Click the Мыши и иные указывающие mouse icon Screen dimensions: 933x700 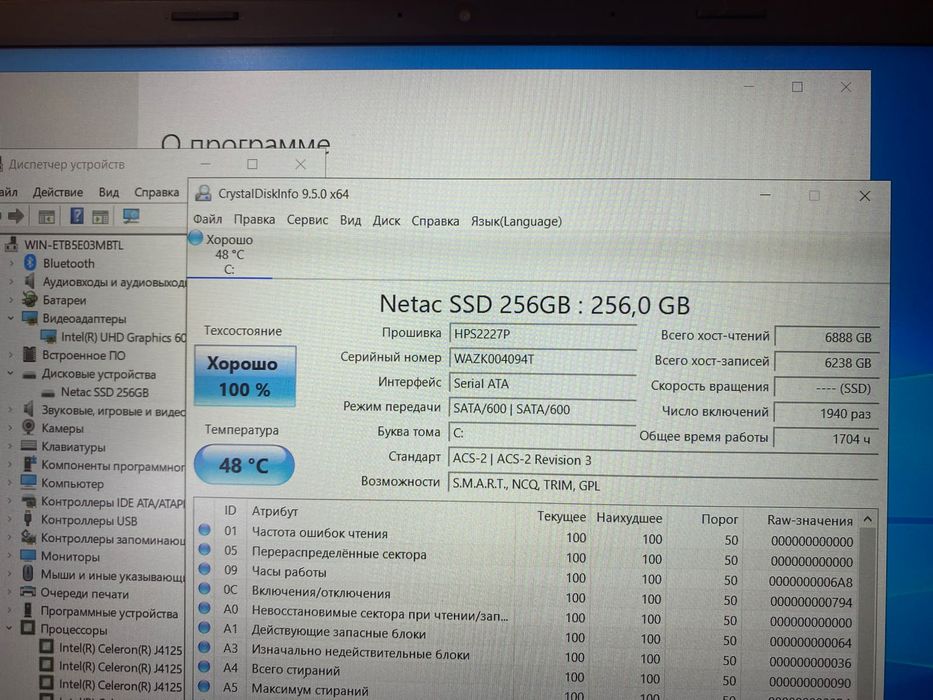point(28,574)
